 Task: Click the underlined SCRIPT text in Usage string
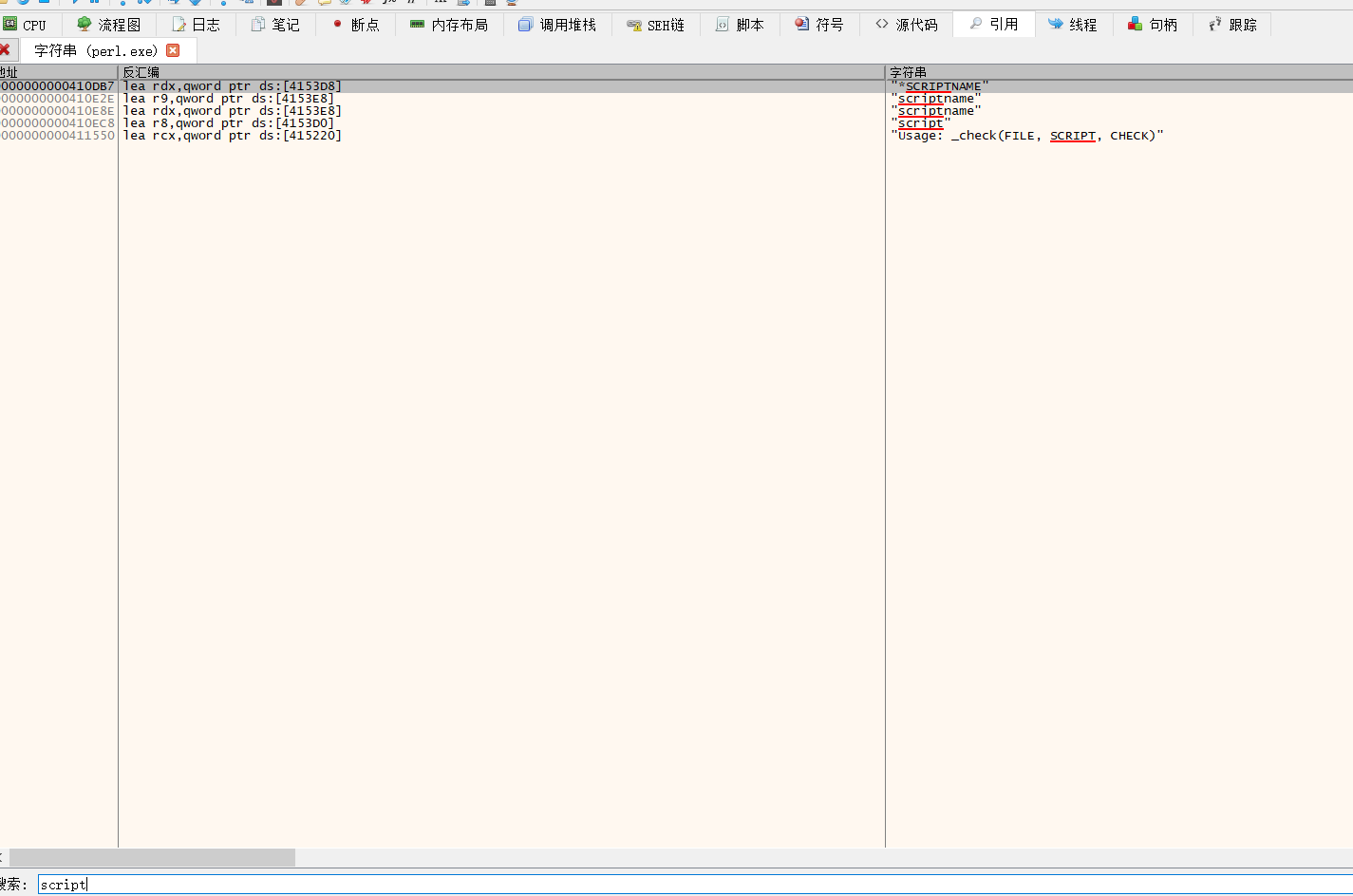click(x=1073, y=136)
